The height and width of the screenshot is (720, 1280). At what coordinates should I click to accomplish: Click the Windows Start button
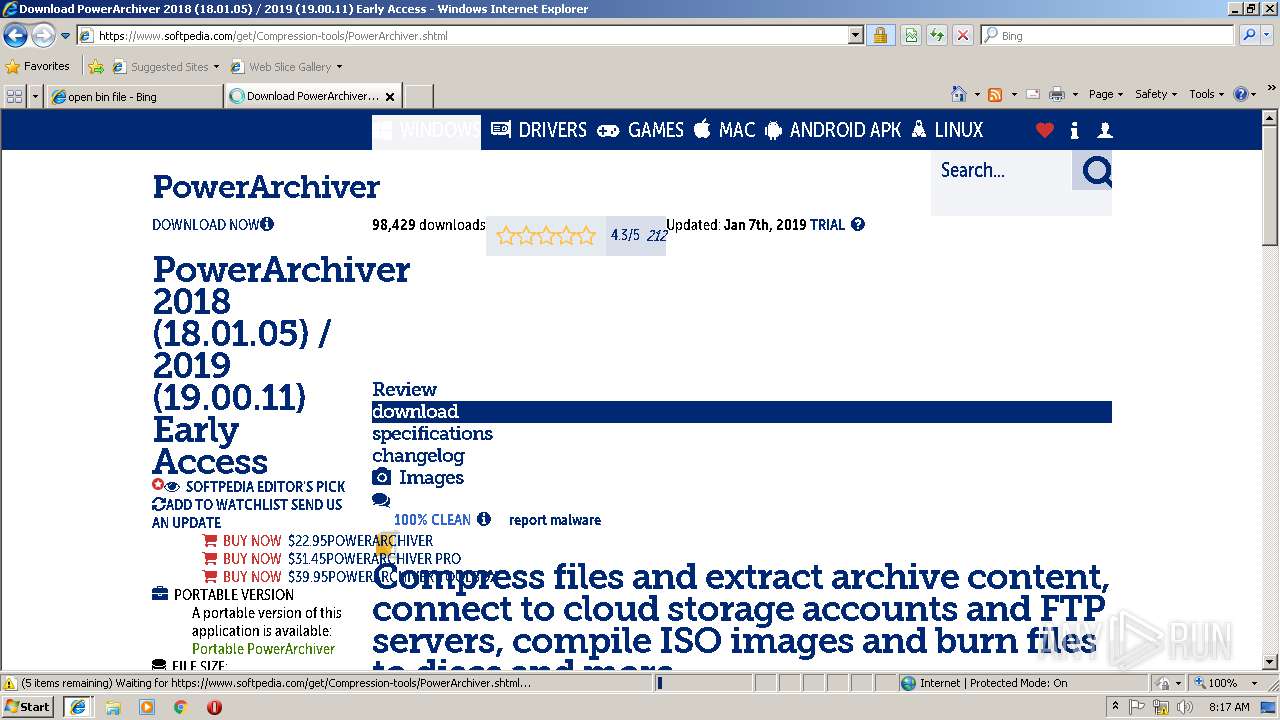[x=27, y=706]
